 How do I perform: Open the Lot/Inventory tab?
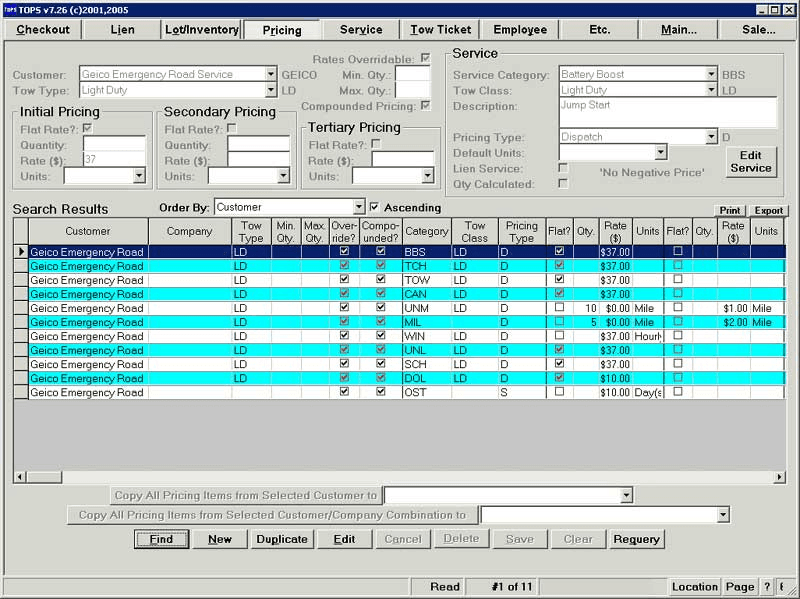202,30
